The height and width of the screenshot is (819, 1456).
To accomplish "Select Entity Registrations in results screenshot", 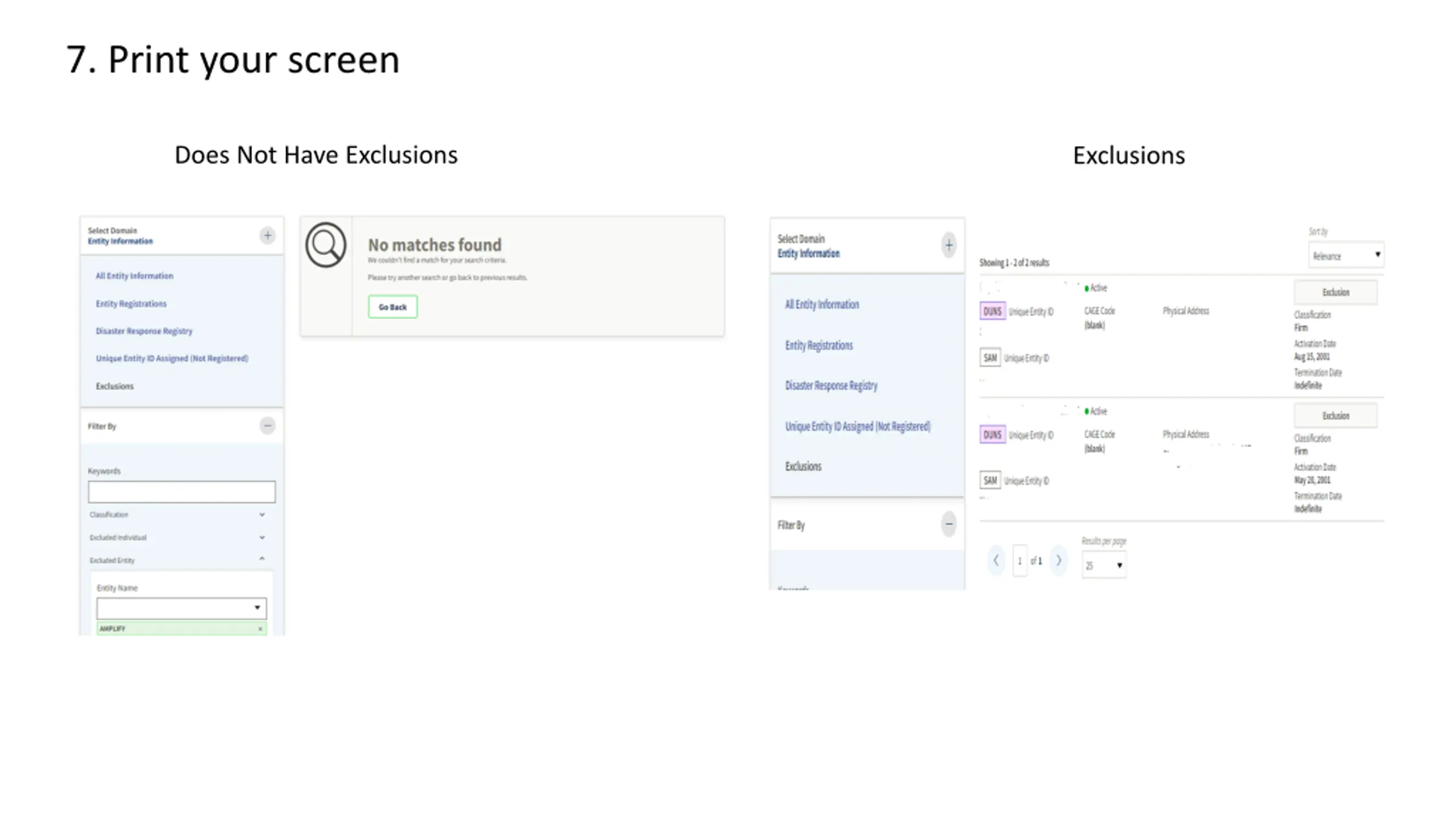I will [819, 345].
